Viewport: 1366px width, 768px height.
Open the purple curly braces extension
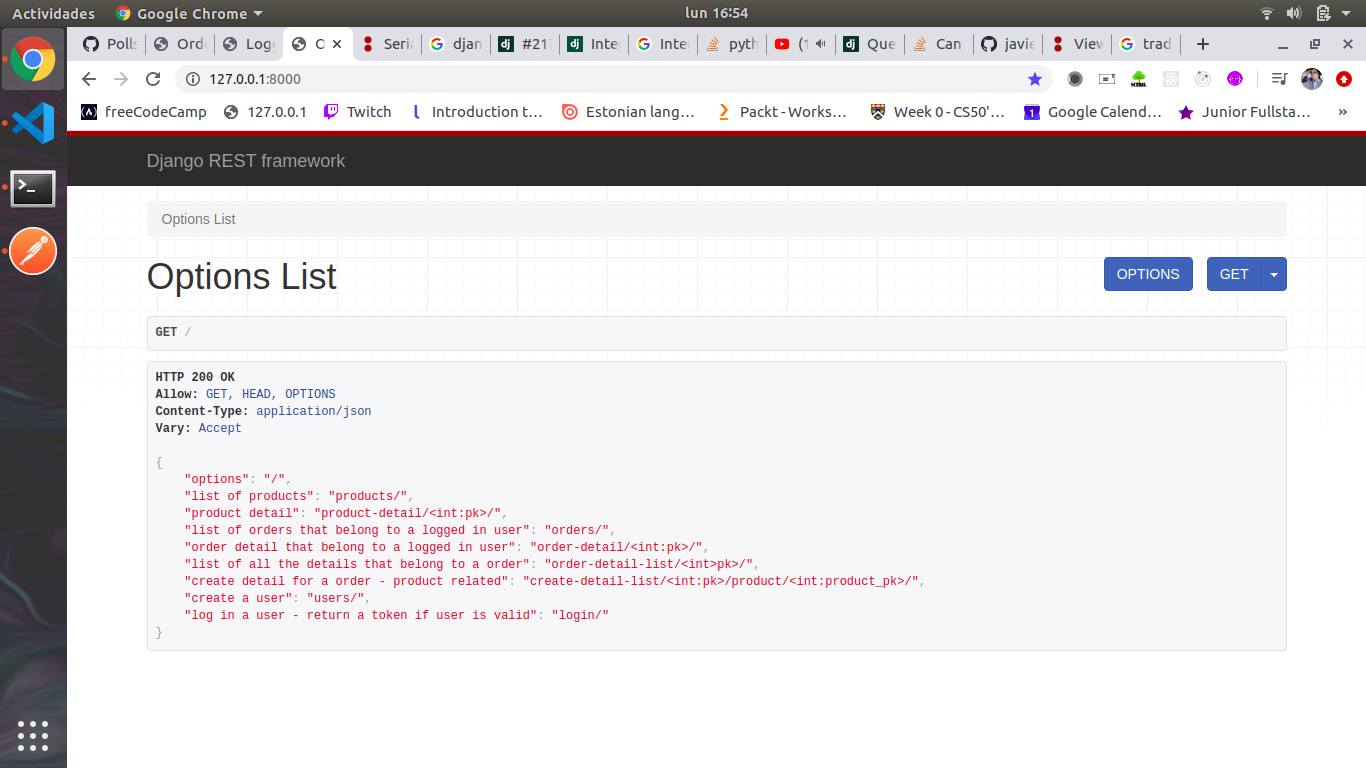point(1235,79)
